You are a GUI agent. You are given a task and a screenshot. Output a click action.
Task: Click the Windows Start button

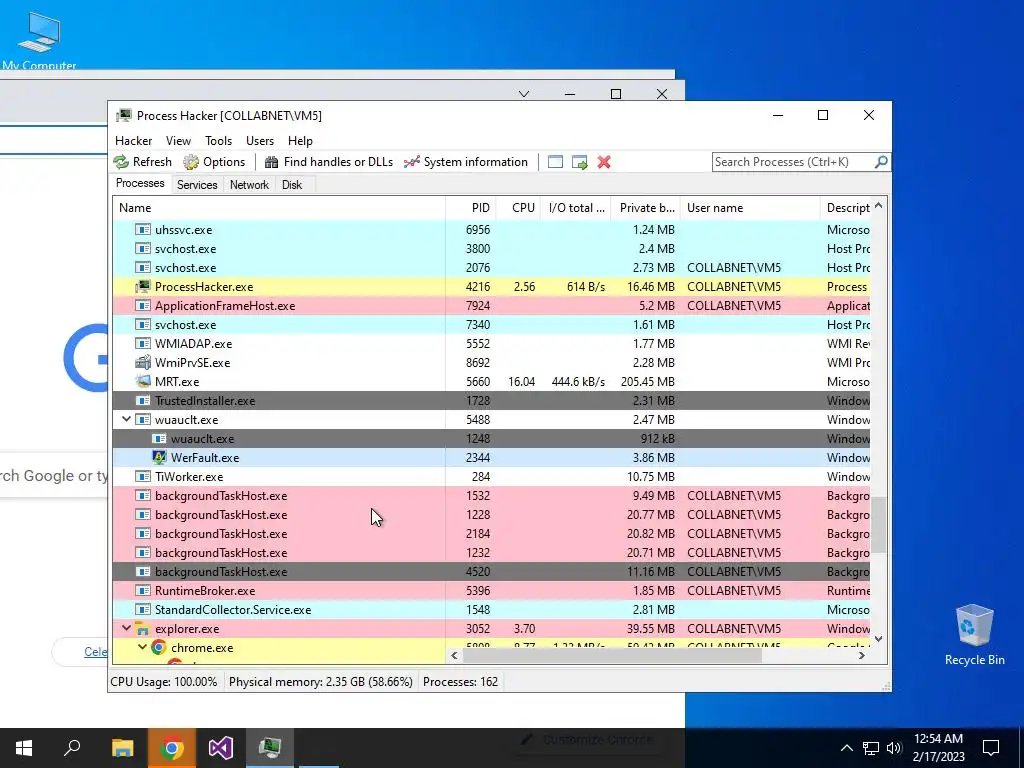pyautogui.click(x=24, y=748)
